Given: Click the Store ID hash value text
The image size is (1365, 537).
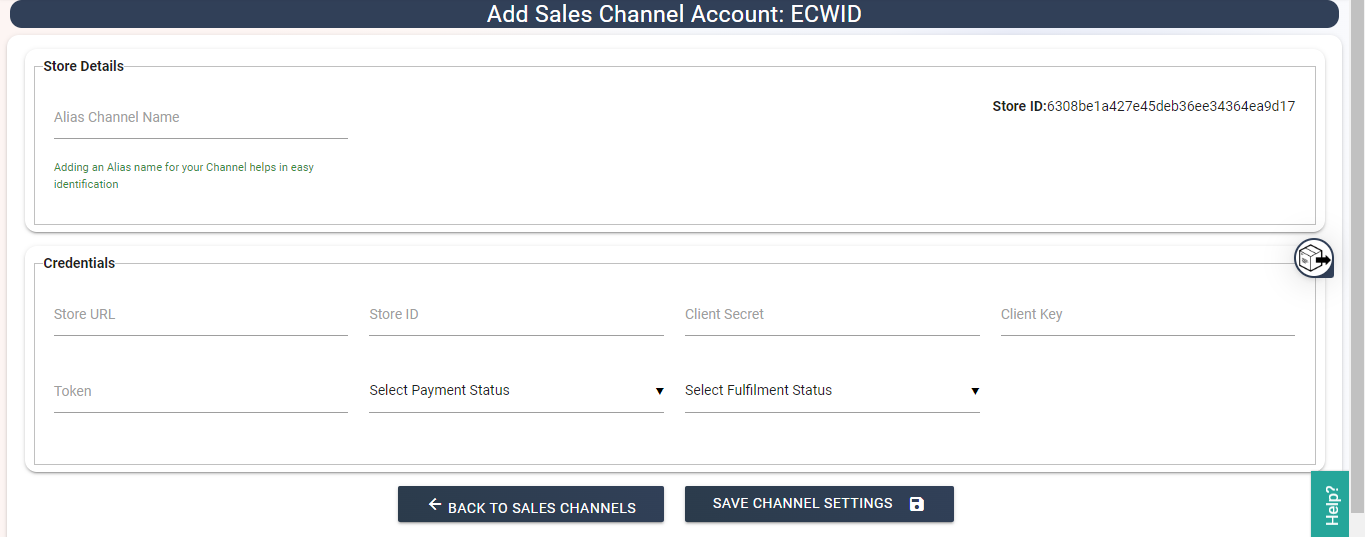Looking at the screenshot, I should tap(1171, 106).
